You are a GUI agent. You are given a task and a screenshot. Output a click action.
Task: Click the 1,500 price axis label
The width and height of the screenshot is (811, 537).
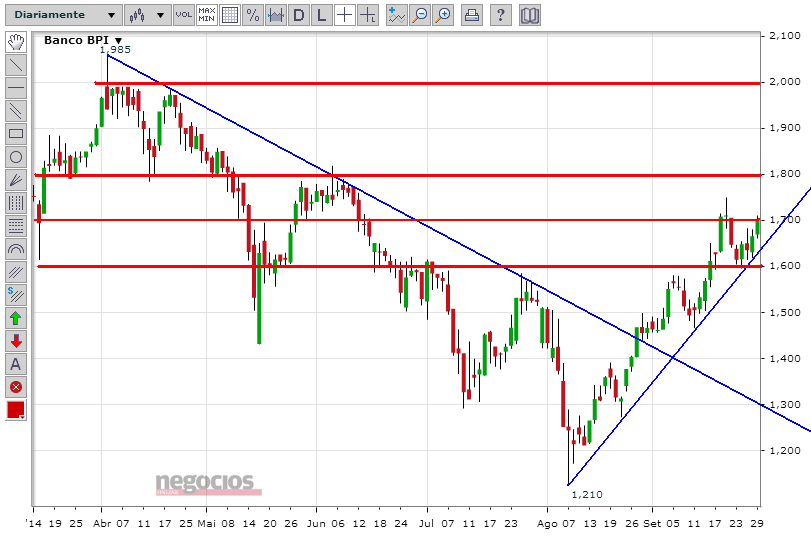pos(785,312)
